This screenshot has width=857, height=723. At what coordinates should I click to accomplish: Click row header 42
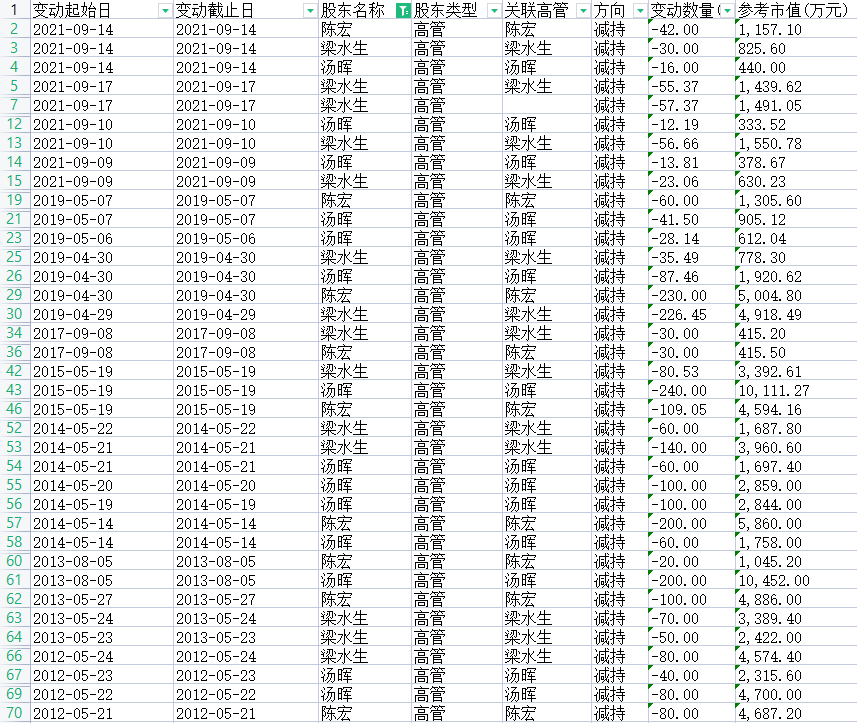coord(14,371)
